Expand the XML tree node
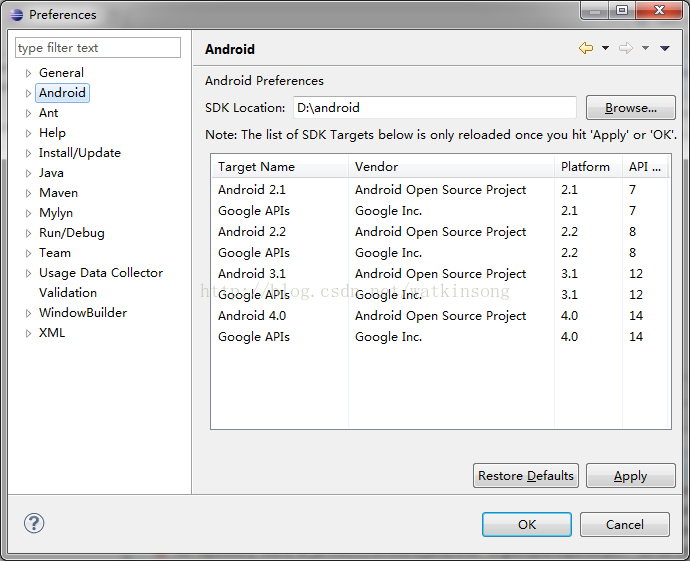Viewport: 690px width, 561px height. coord(28,334)
